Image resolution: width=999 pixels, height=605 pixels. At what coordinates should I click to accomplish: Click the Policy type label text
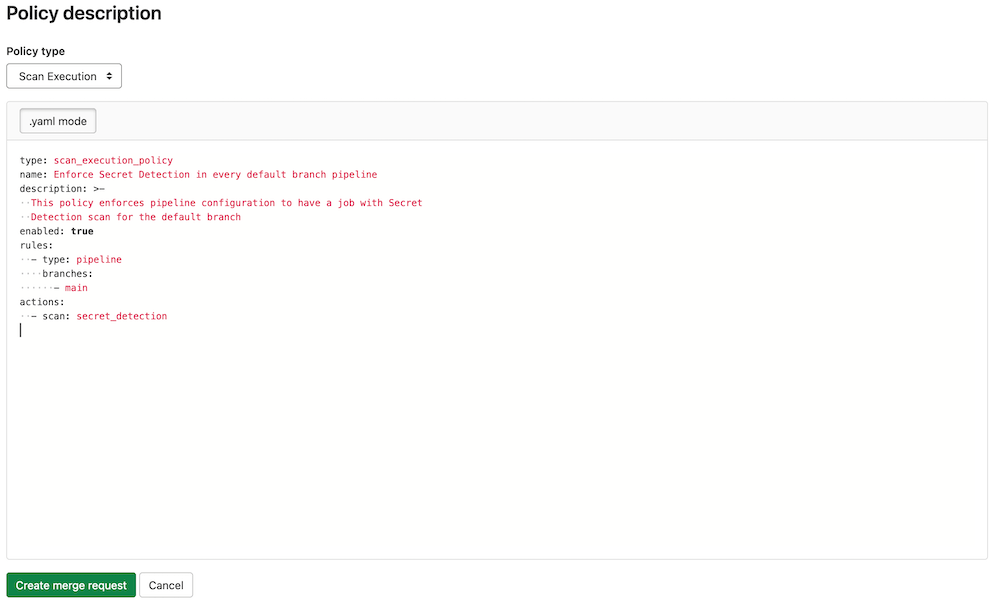(35, 51)
